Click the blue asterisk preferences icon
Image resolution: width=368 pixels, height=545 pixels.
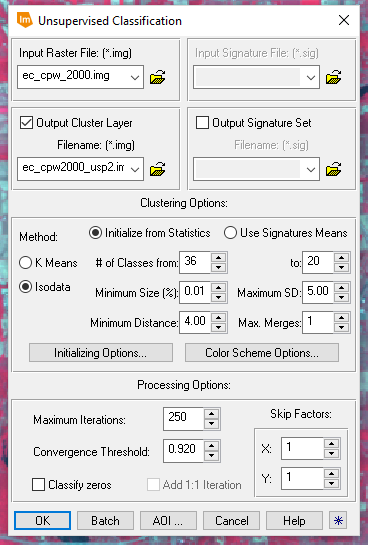point(338,520)
